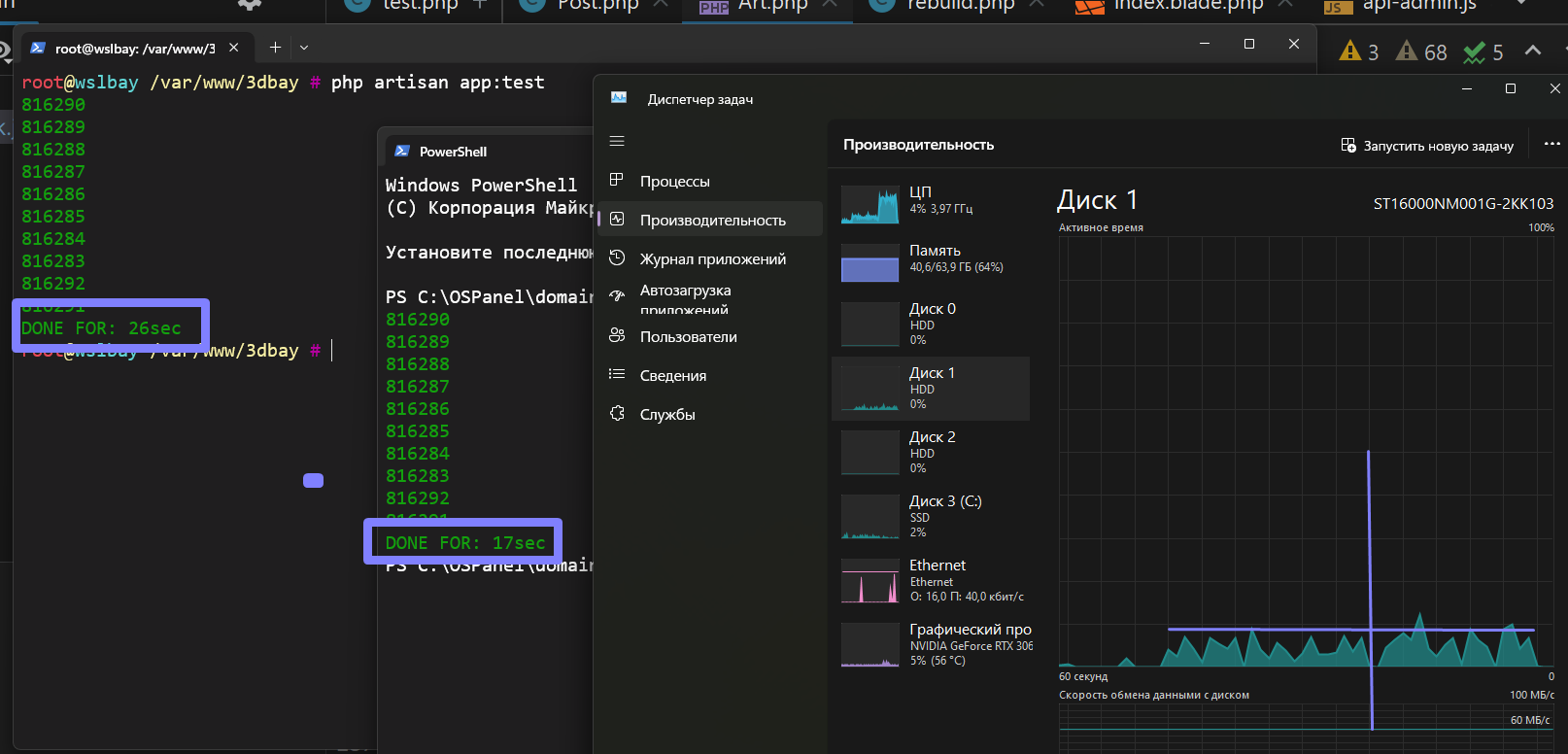Click the three-dots more options button
This screenshot has width=1568, height=754.
pyautogui.click(x=1551, y=145)
